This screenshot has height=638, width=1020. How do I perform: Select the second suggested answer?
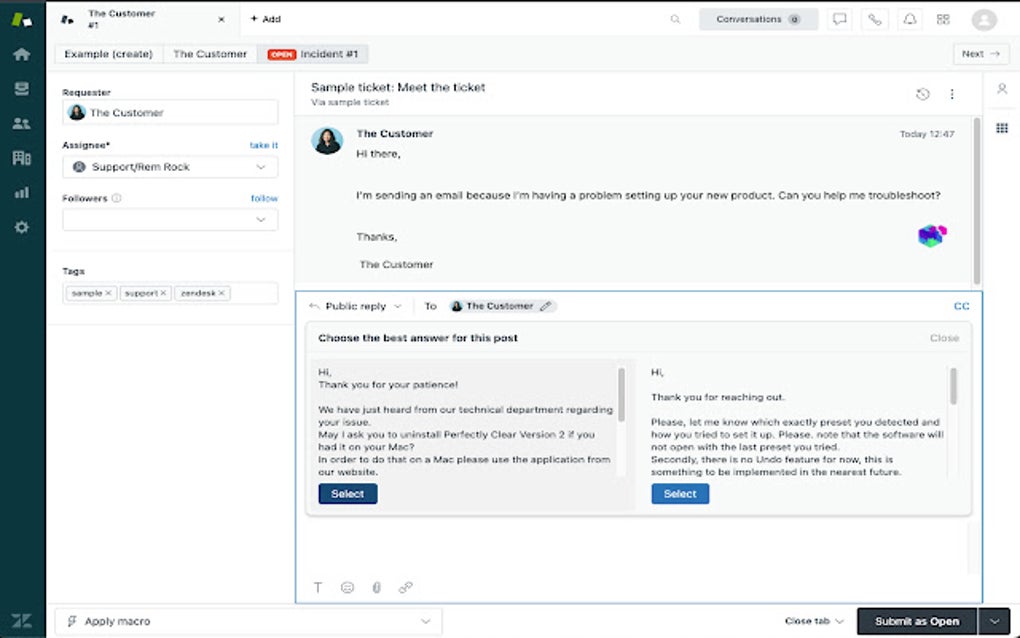tap(680, 494)
